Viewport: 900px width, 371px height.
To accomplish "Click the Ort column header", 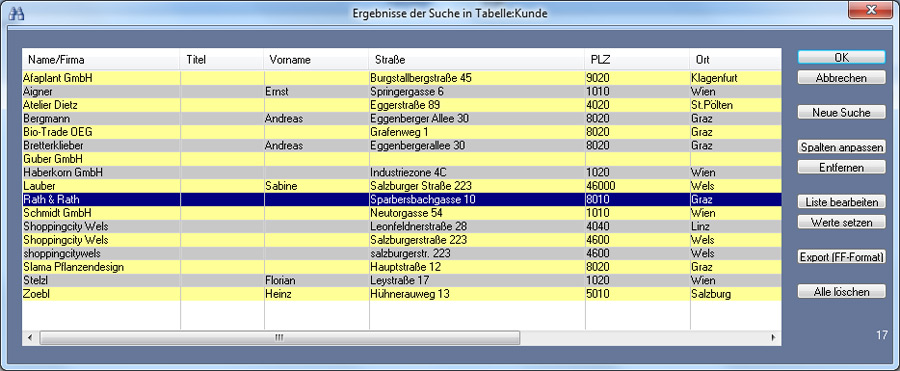I will coord(735,60).
